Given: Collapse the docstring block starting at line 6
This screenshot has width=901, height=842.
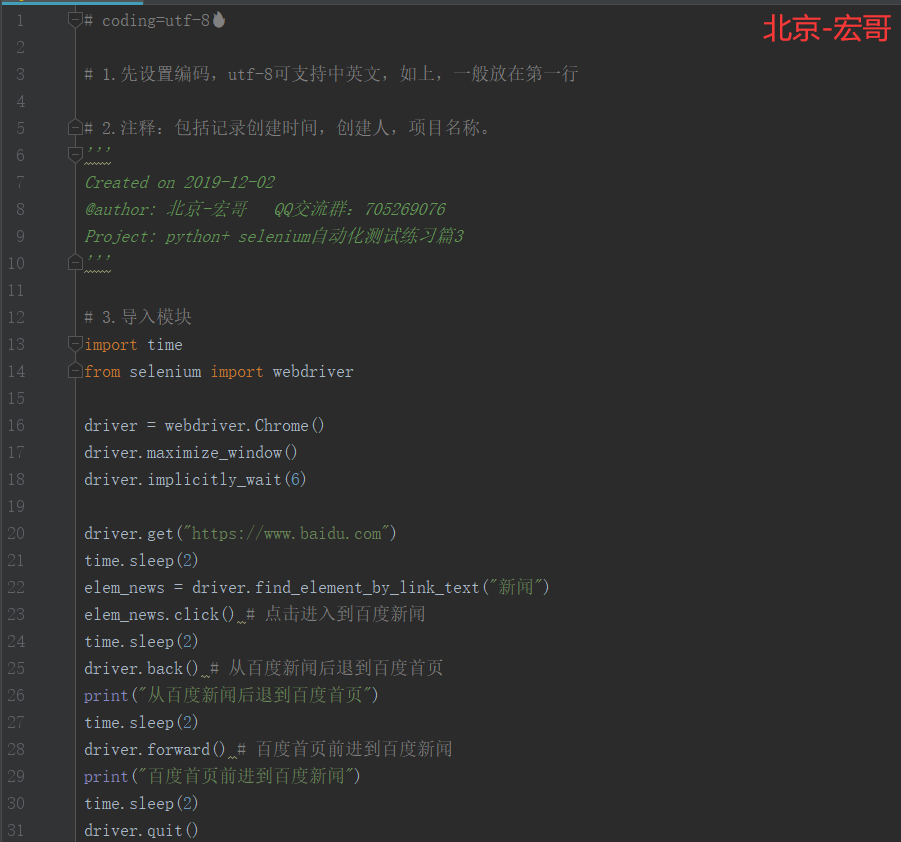Looking at the screenshot, I should point(75,155).
